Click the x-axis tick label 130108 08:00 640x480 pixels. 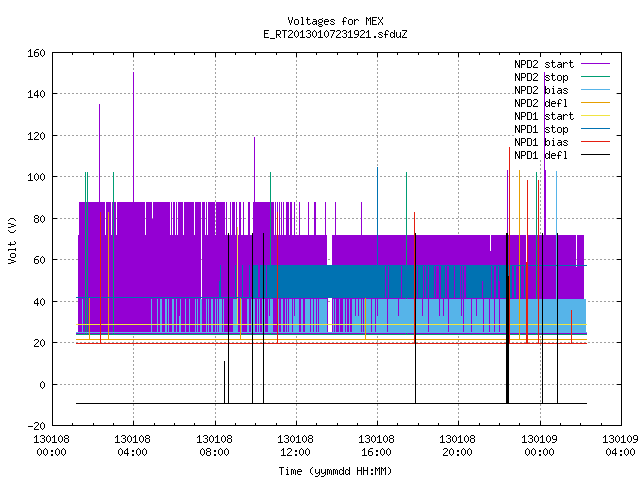[x=214, y=446]
